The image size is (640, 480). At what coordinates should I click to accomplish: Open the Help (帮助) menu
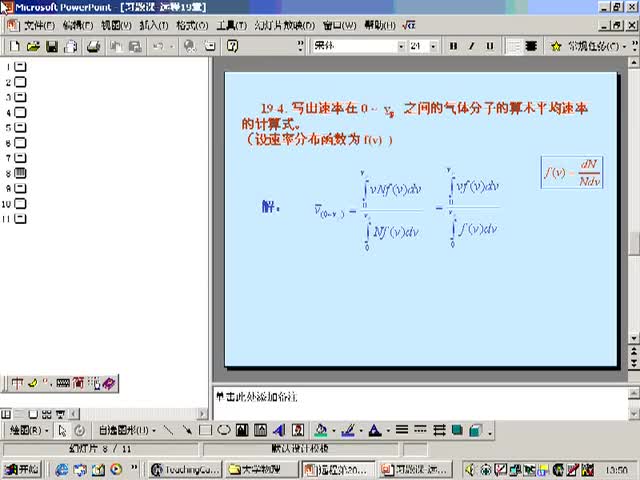click(380, 26)
